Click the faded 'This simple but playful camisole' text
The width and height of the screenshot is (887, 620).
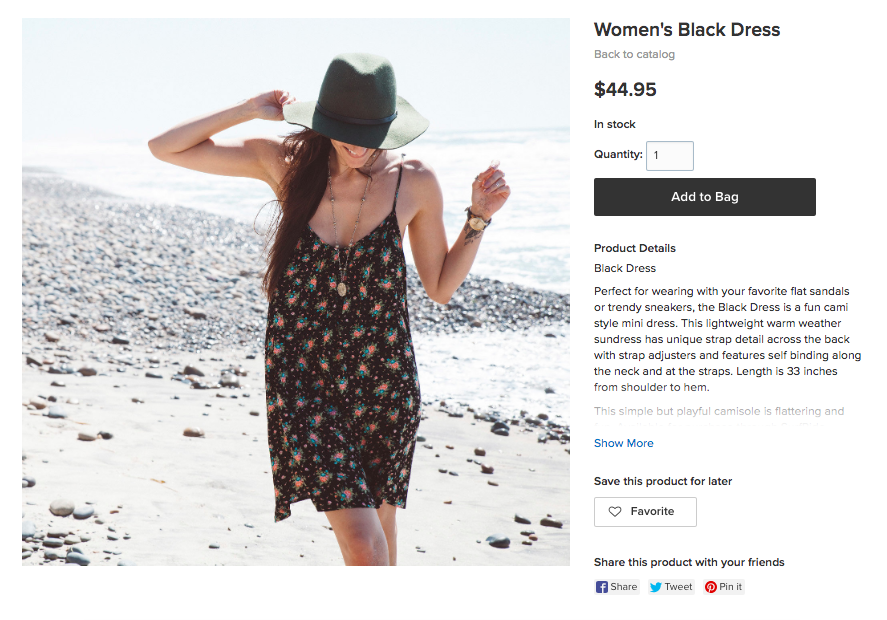tap(718, 411)
